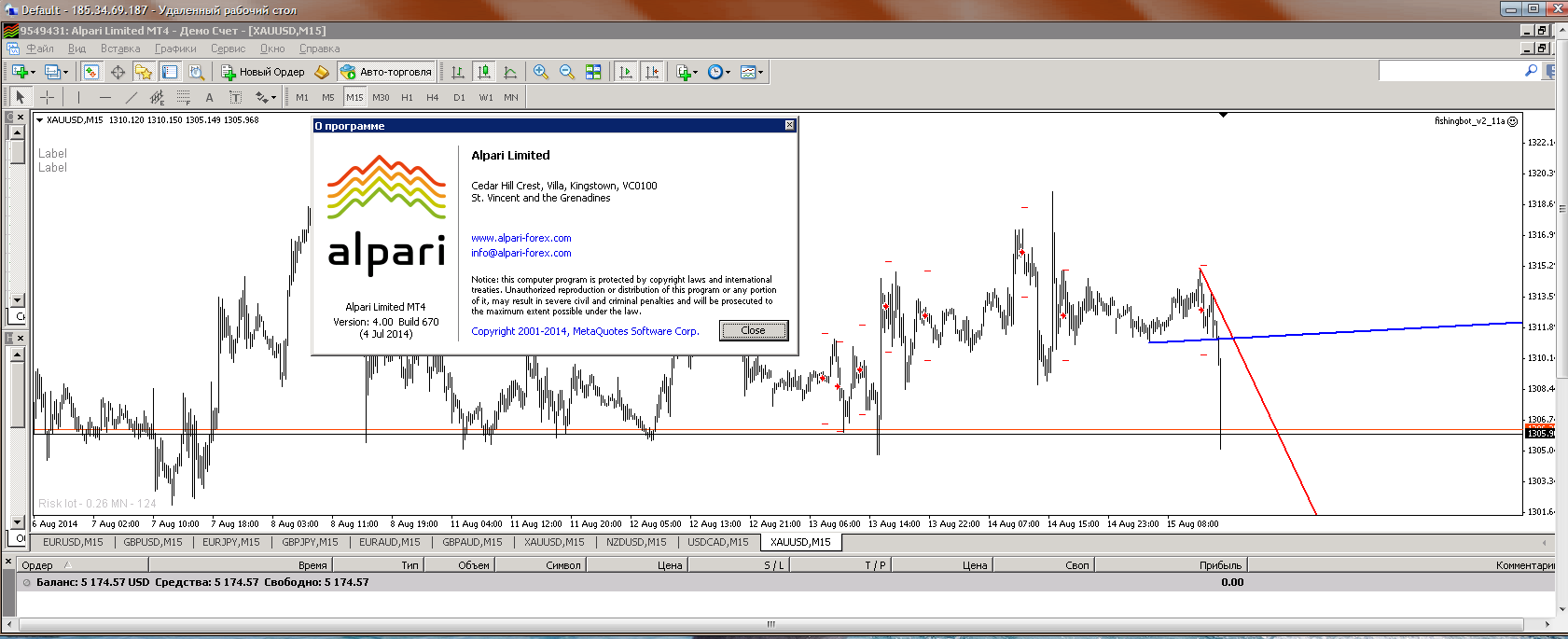Switch to M5 timeframe
The height and width of the screenshot is (639, 1568).
[328, 97]
